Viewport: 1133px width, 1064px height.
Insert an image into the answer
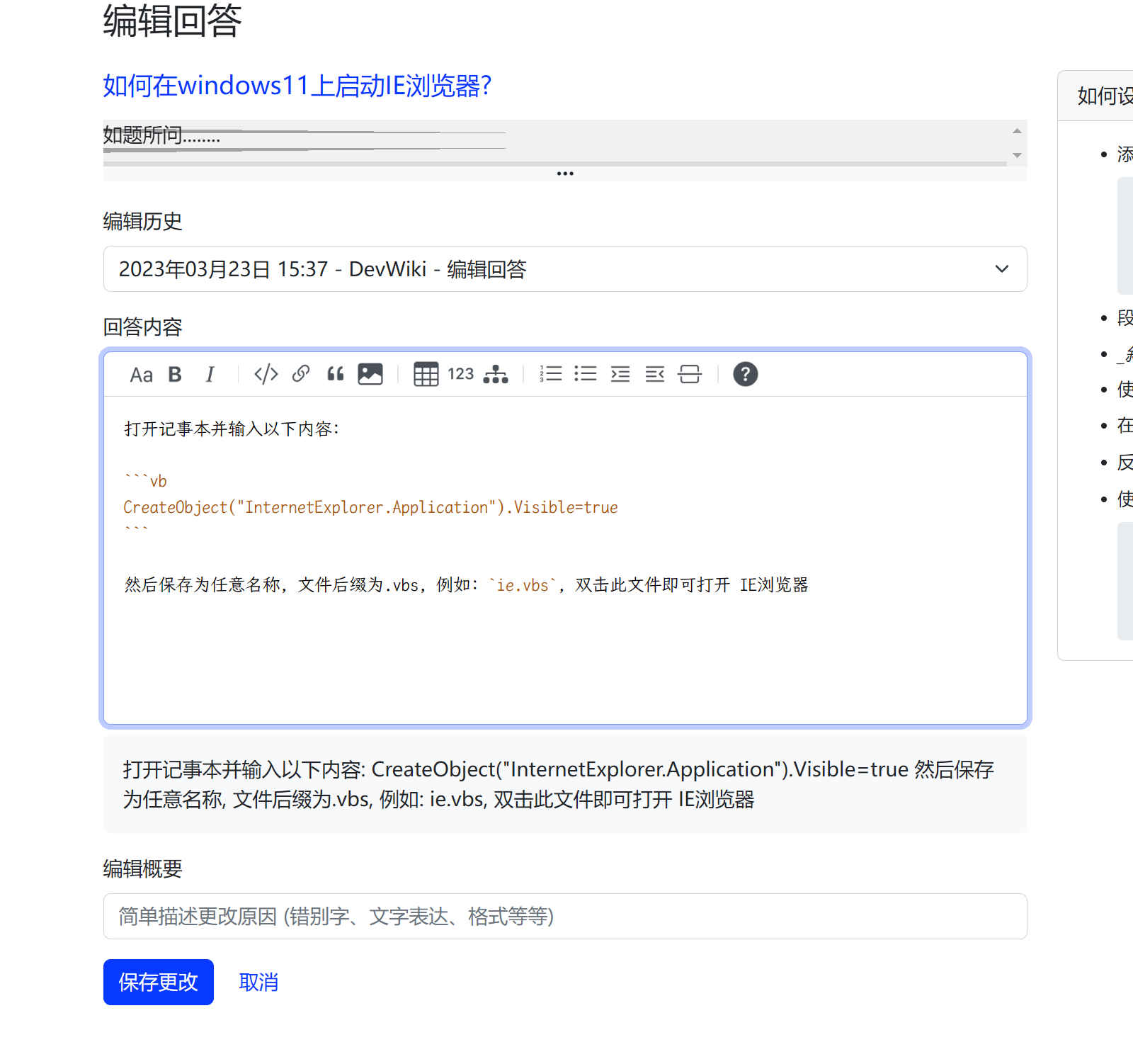[370, 374]
